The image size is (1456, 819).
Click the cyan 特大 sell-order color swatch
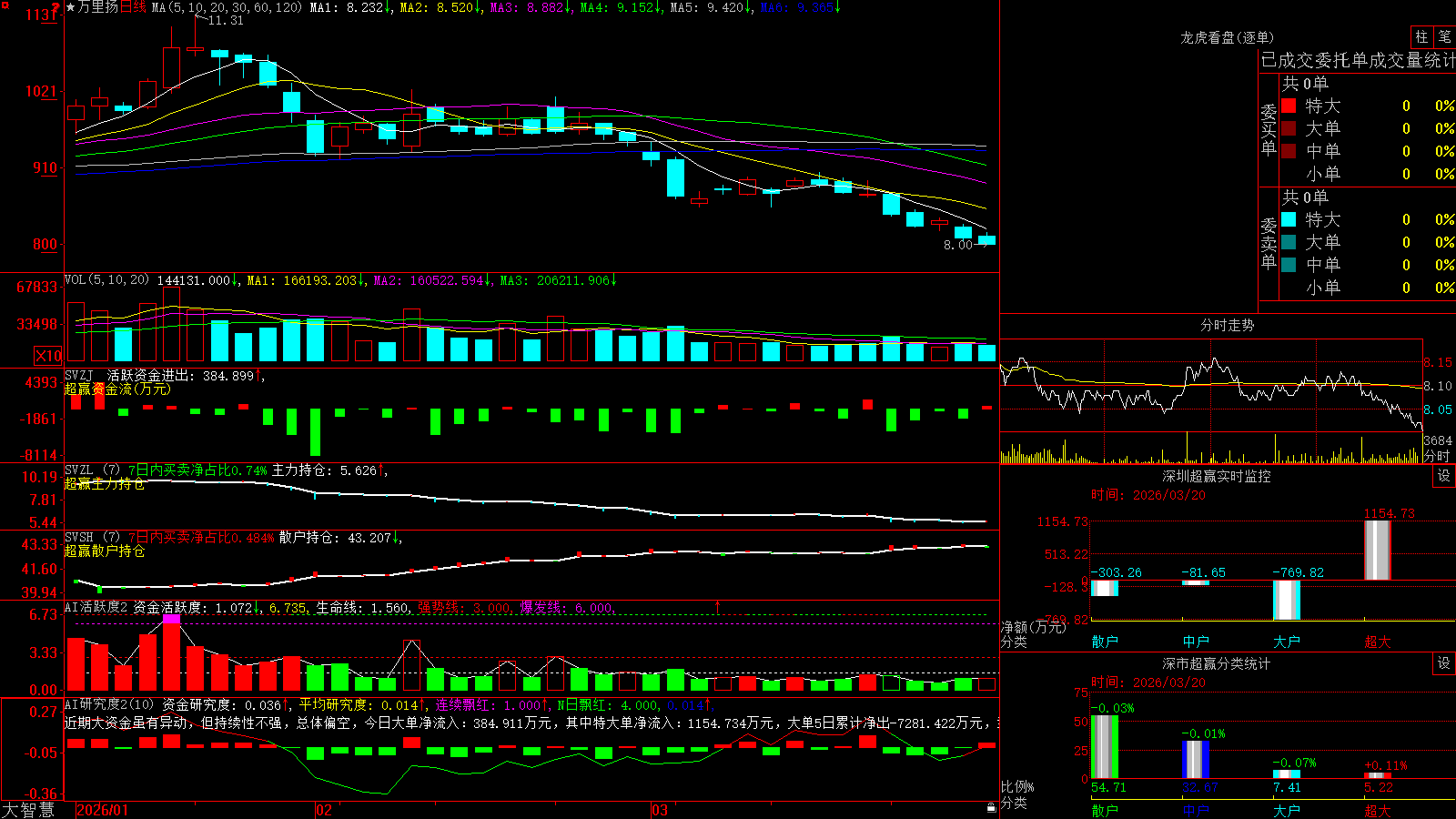pyautogui.click(x=1289, y=219)
